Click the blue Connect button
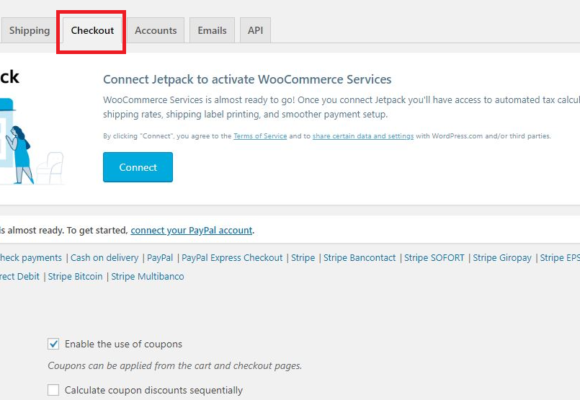The height and width of the screenshot is (400, 580). [x=138, y=167]
